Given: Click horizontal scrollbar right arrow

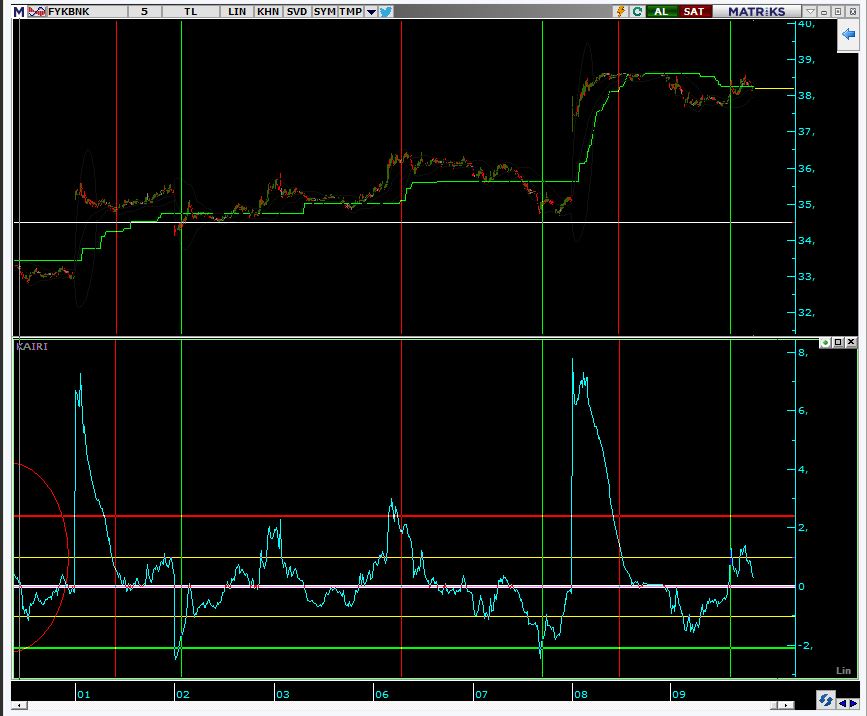Looking at the screenshot, I should coord(786,705).
